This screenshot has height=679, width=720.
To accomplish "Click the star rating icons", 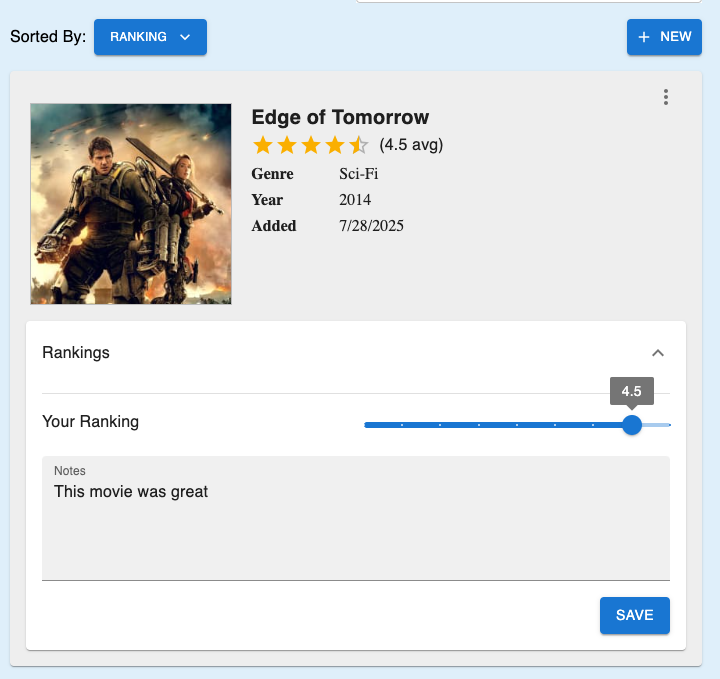I will [310, 145].
